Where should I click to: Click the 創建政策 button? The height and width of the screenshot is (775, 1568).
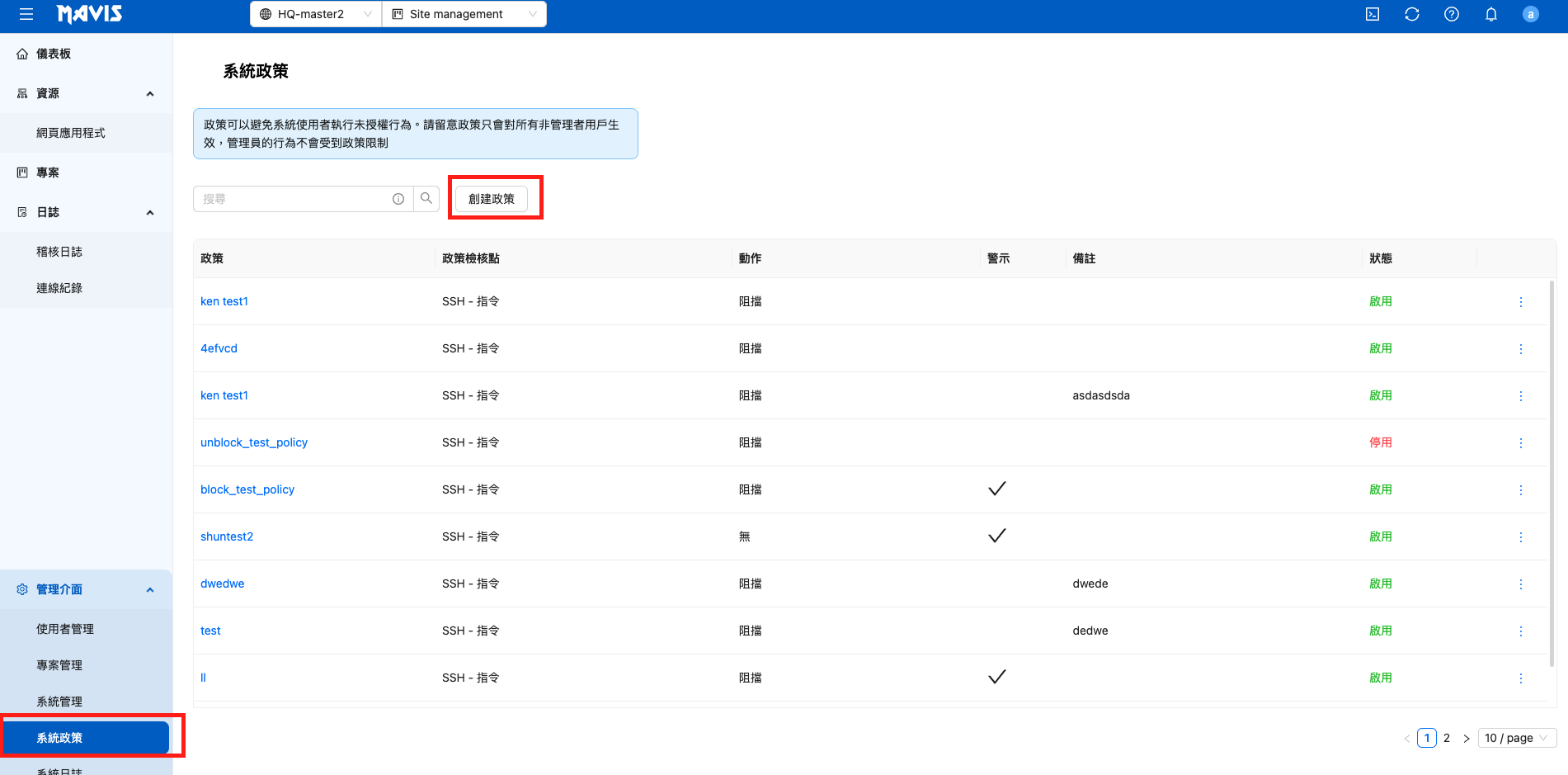(x=492, y=199)
